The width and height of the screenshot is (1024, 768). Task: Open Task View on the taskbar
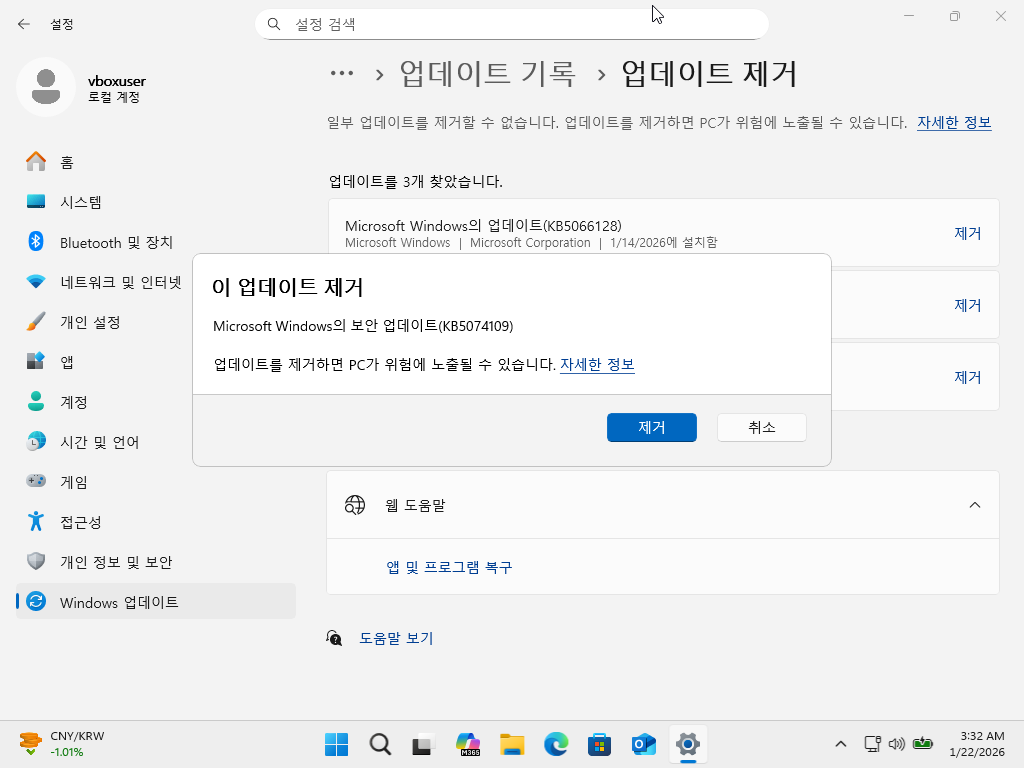point(423,744)
